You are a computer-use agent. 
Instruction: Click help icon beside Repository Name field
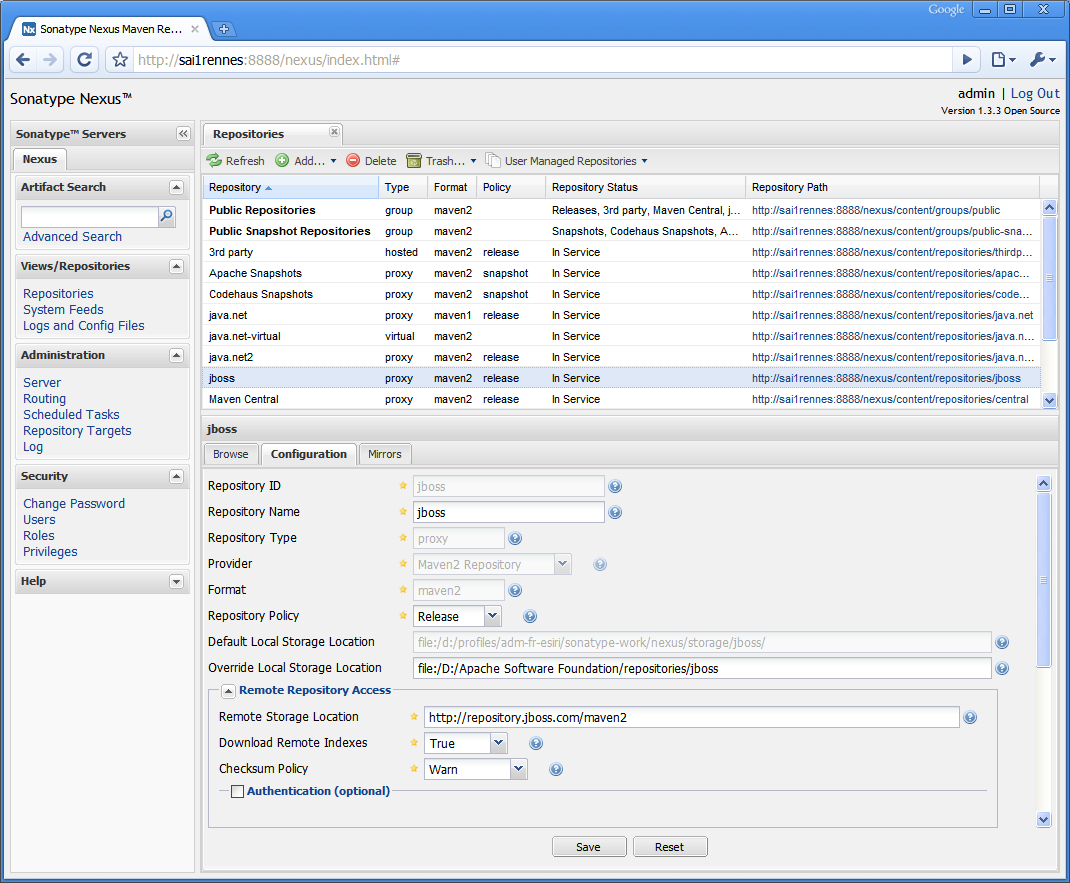coord(616,513)
